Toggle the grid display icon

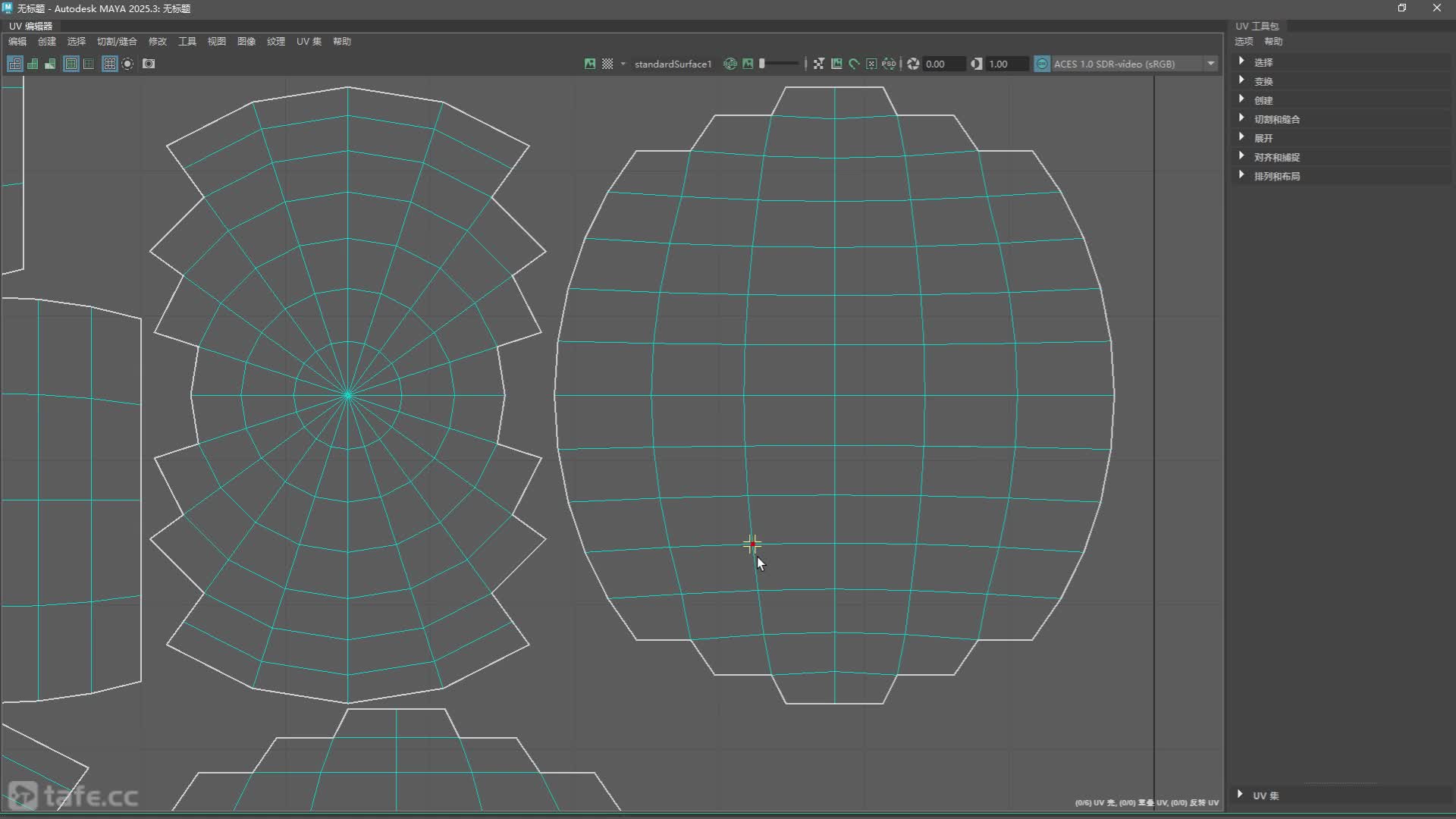109,64
